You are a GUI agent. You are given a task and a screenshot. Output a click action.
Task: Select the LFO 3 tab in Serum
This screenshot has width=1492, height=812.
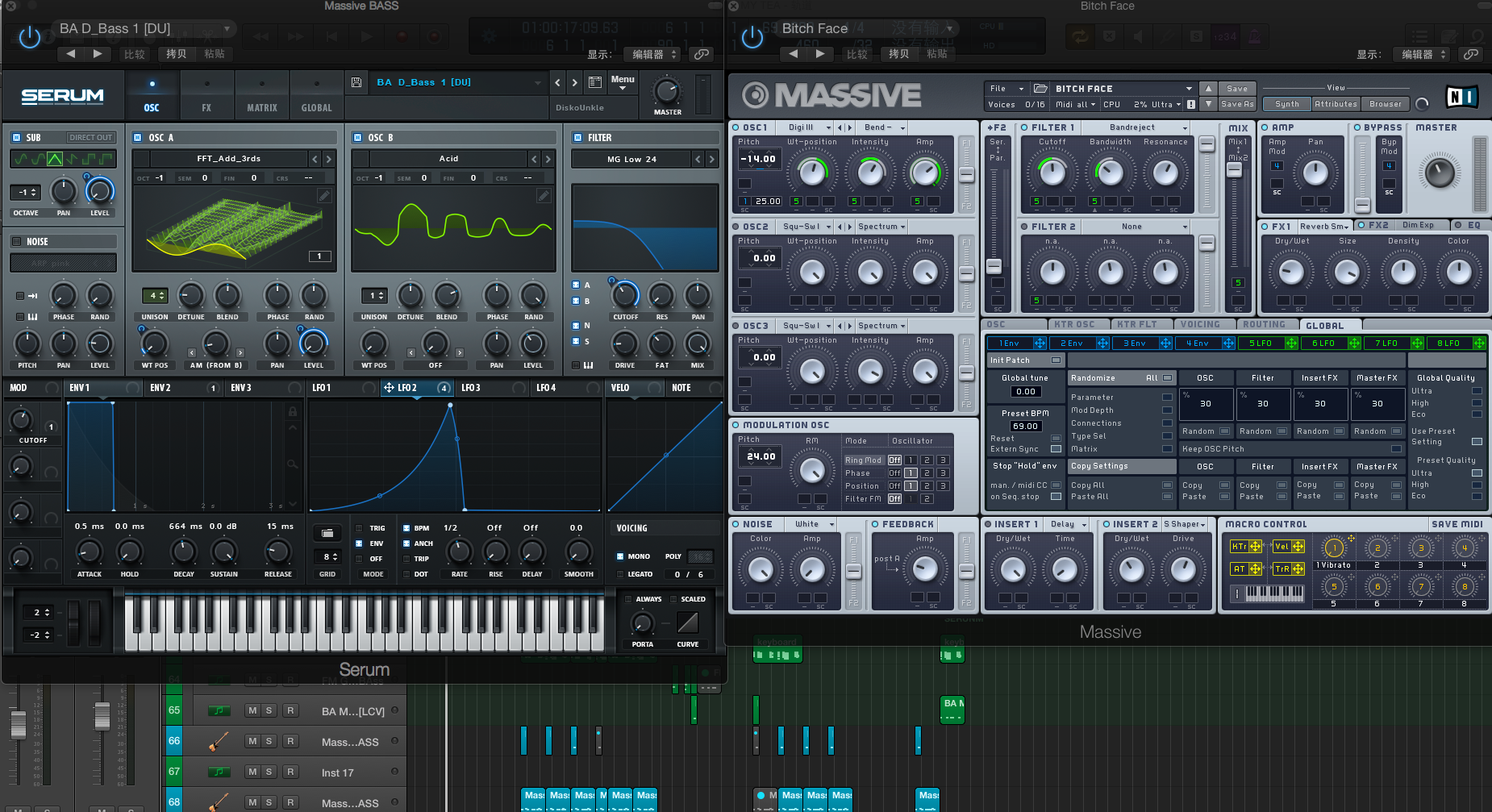(490, 388)
